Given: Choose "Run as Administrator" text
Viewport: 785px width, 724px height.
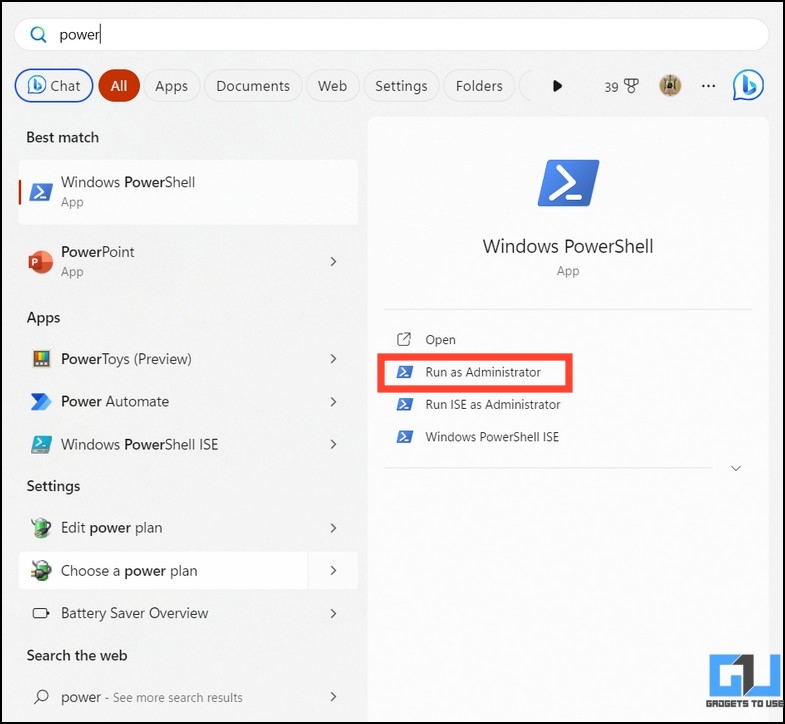Looking at the screenshot, I should pyautogui.click(x=483, y=372).
